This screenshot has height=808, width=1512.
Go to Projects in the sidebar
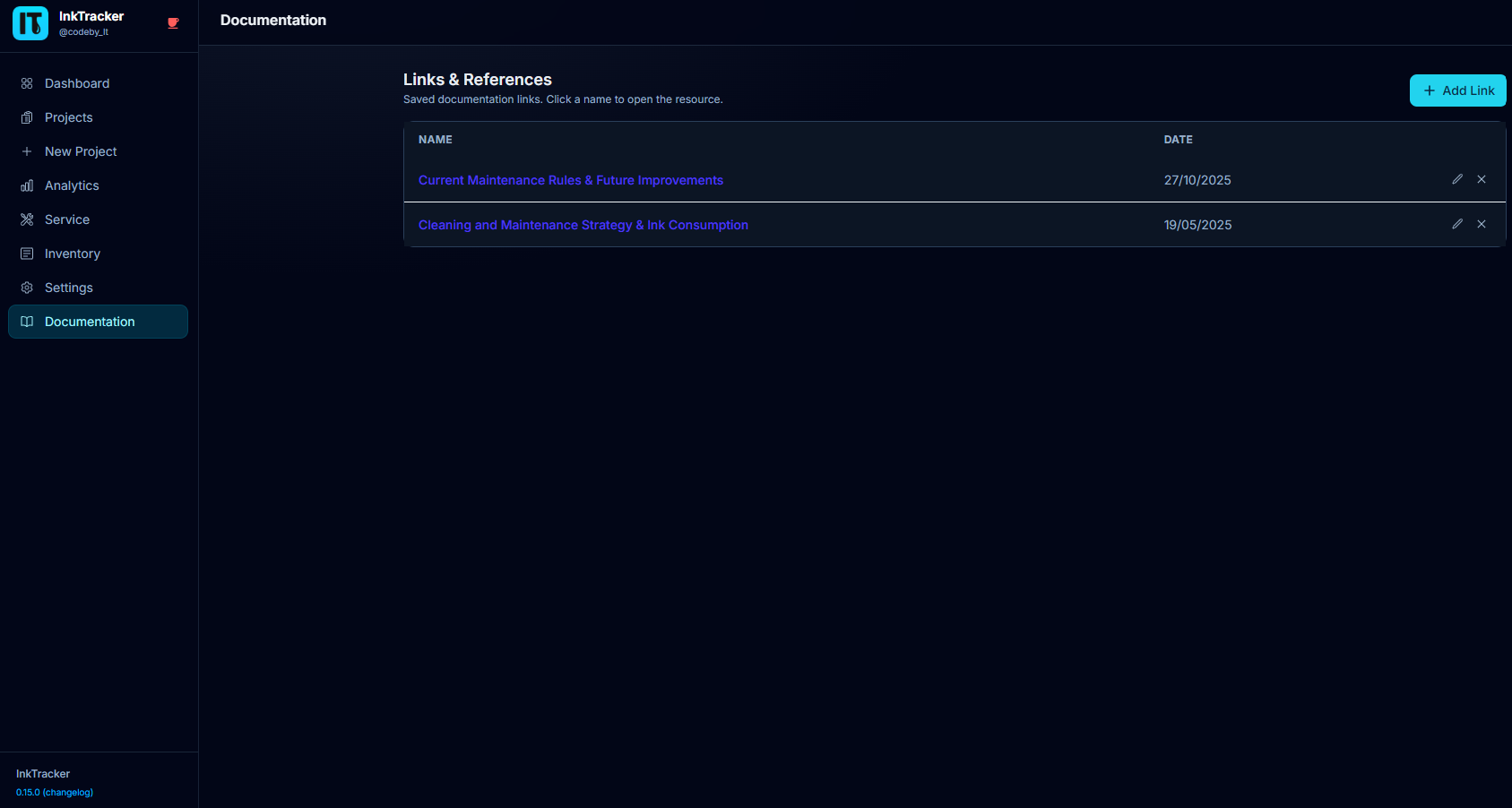(99, 117)
